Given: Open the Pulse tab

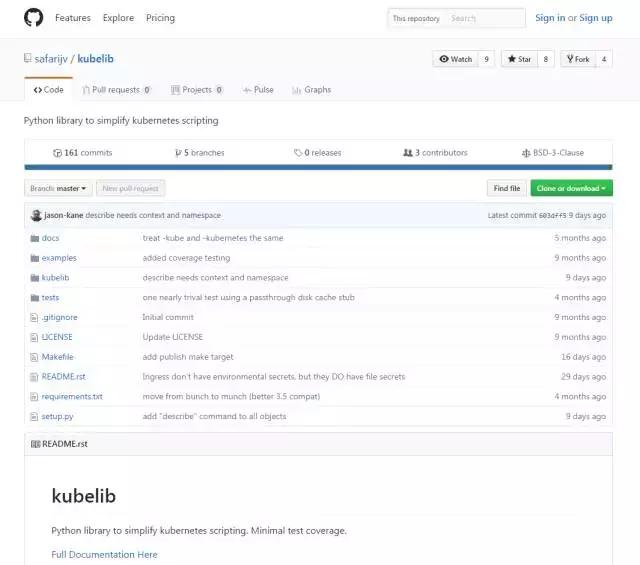Looking at the screenshot, I should coord(258,90).
